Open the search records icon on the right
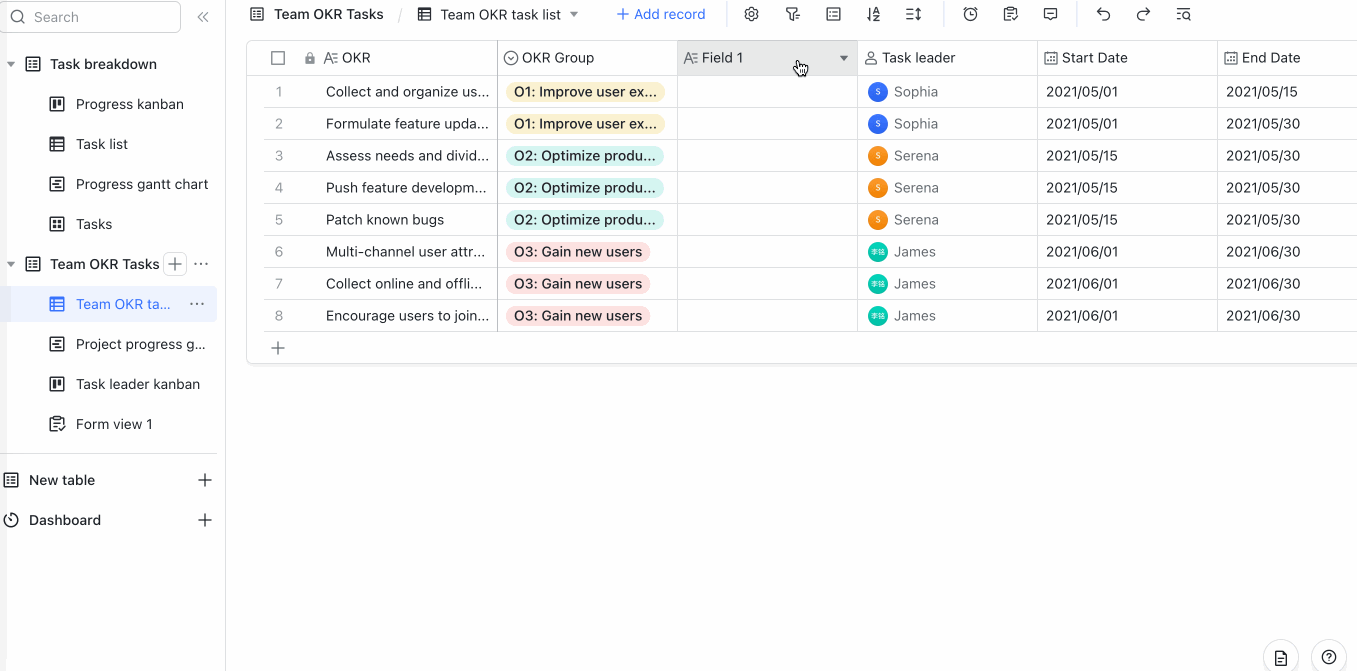This screenshot has width=1357, height=671. [x=1183, y=14]
